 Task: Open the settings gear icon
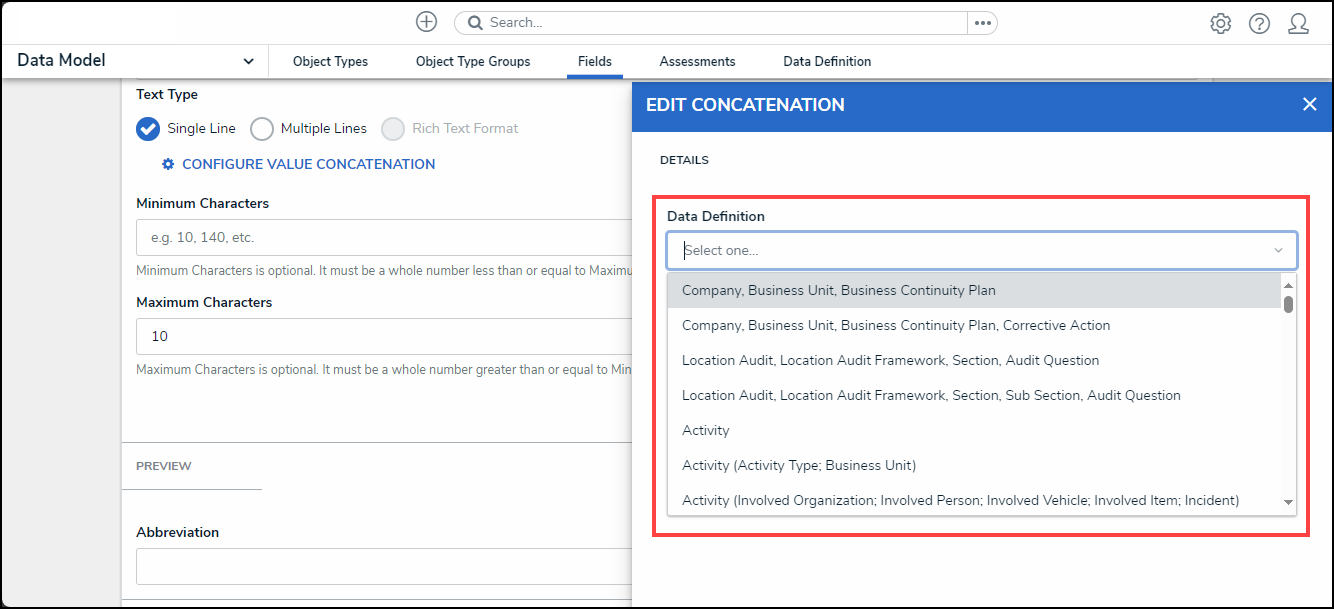(1220, 24)
